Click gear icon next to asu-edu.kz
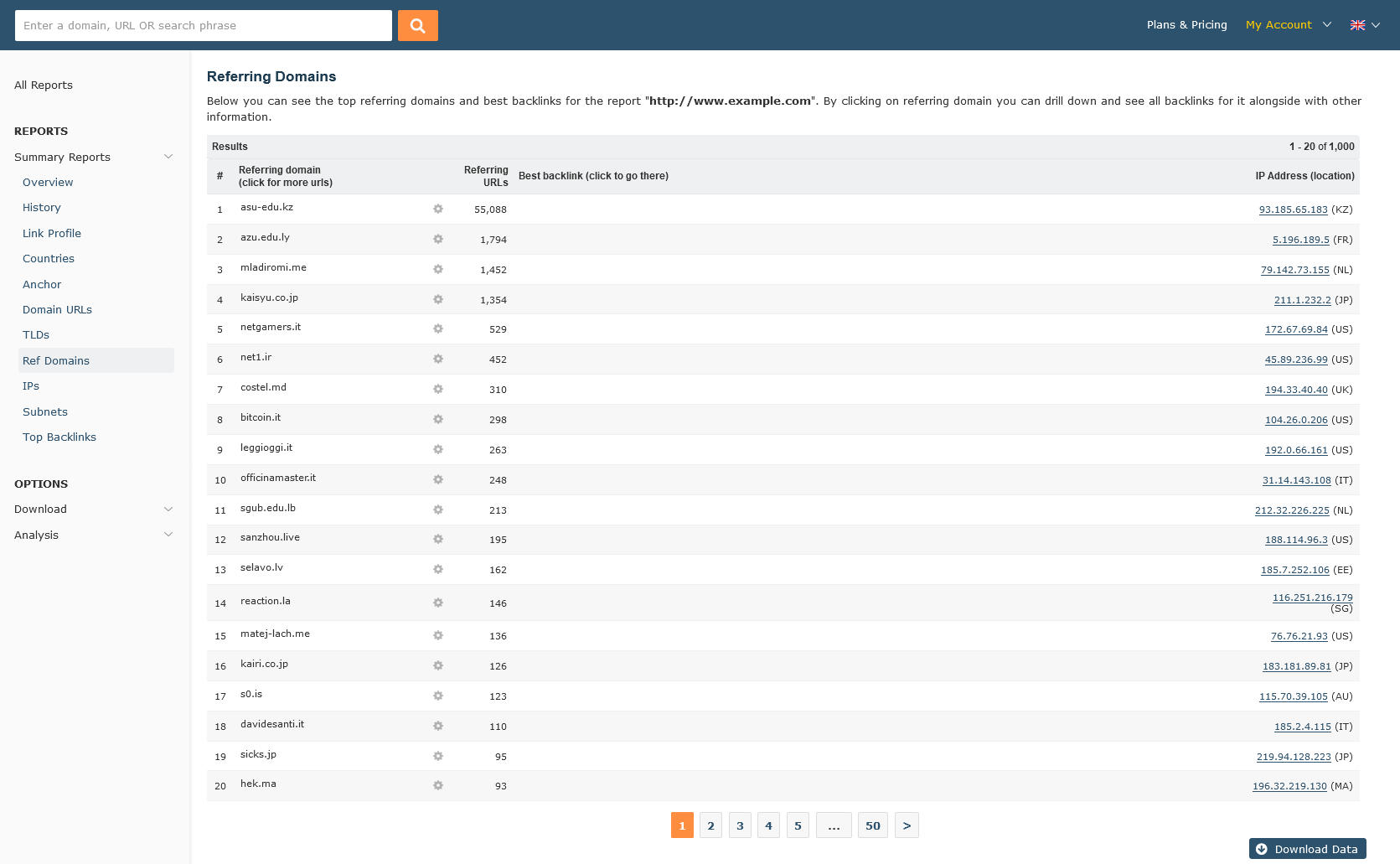1400x864 pixels. coord(437,209)
